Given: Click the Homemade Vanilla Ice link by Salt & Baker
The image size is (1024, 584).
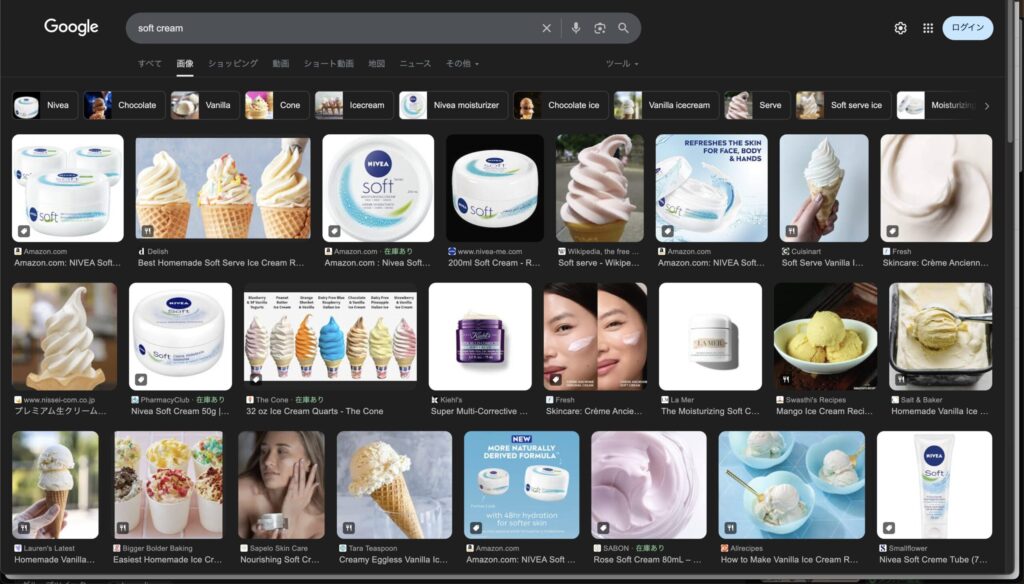Looking at the screenshot, I should [940, 411].
